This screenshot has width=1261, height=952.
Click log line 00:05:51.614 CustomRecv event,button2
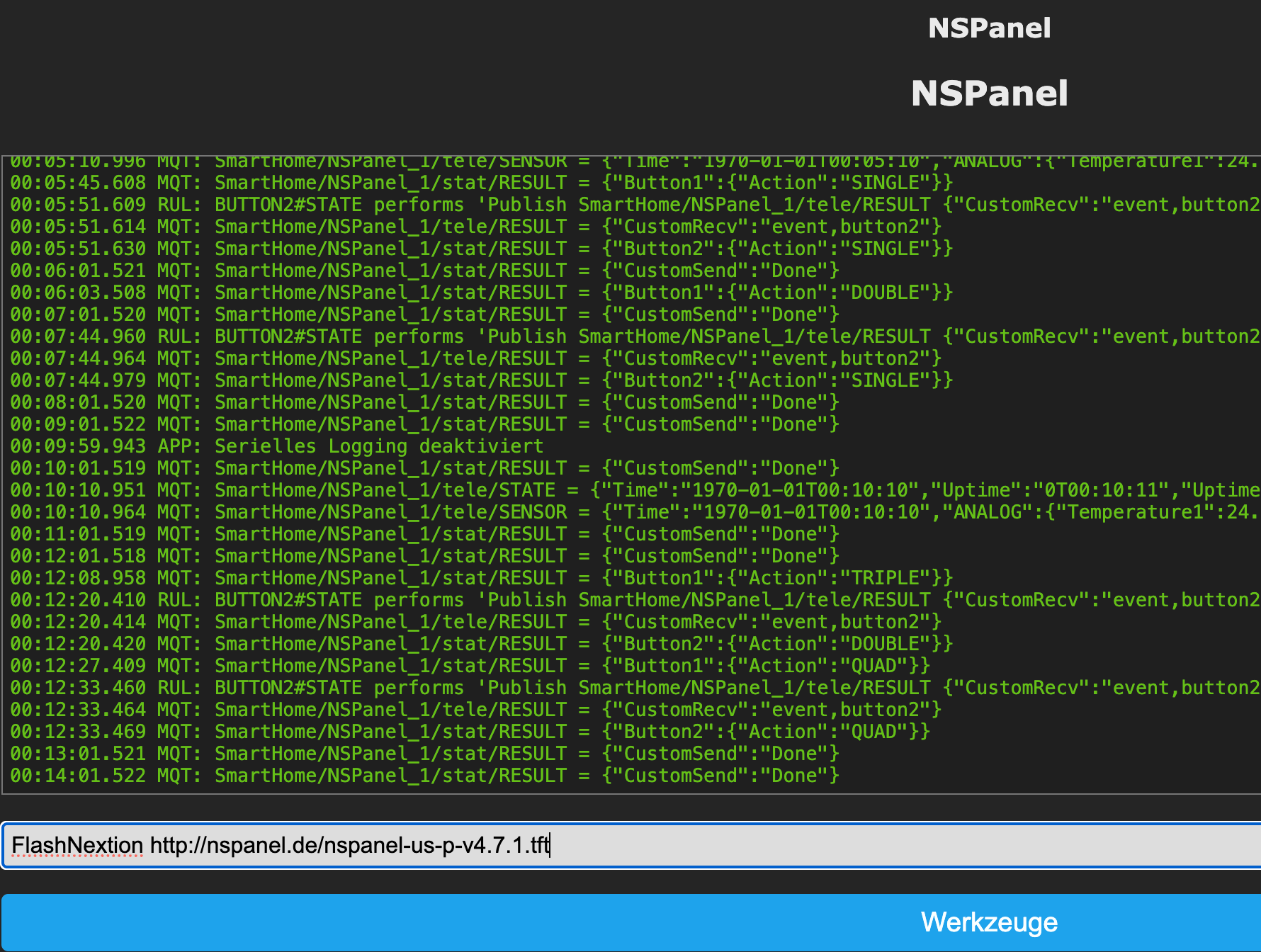(476, 227)
